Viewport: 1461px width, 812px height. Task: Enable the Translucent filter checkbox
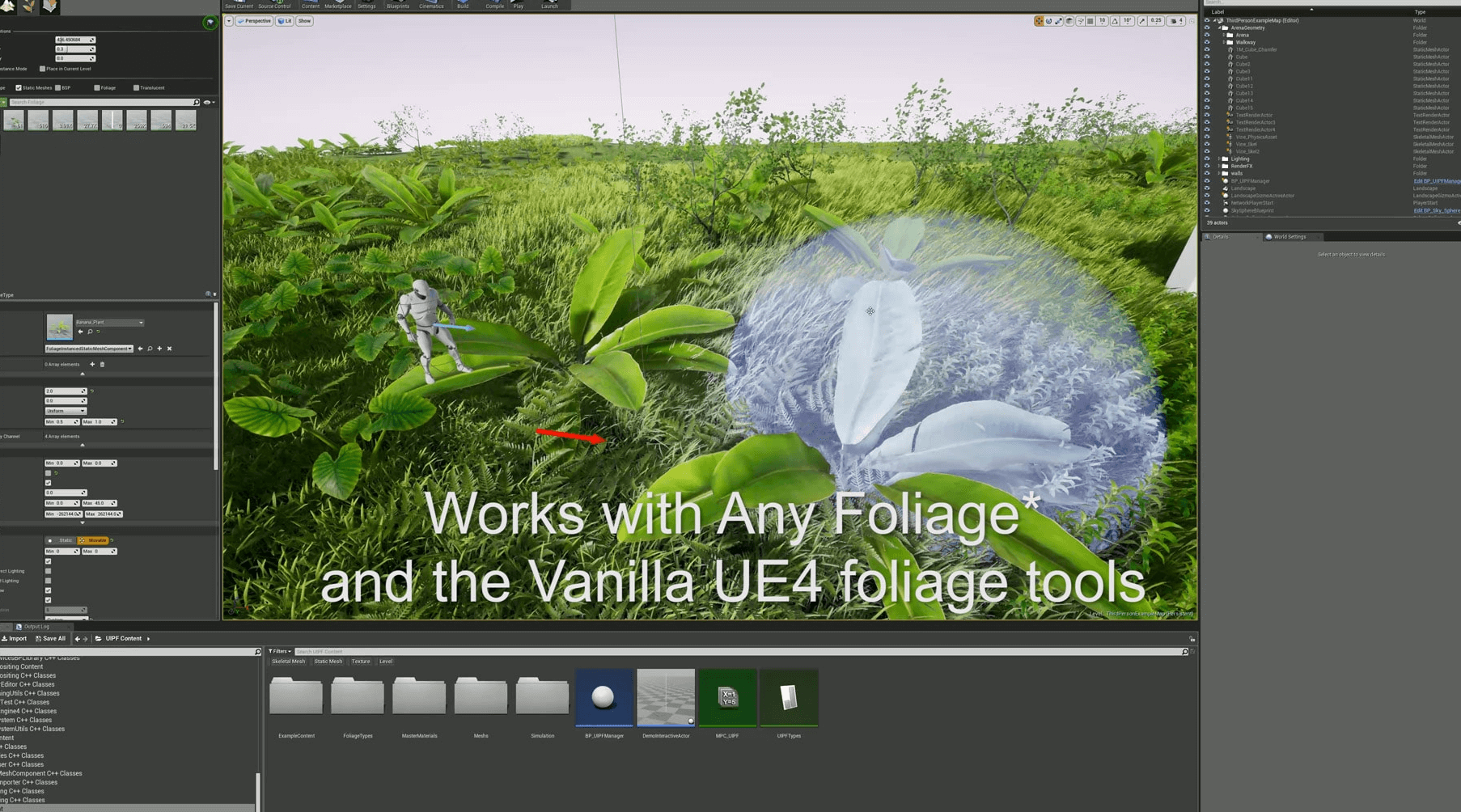pos(136,87)
